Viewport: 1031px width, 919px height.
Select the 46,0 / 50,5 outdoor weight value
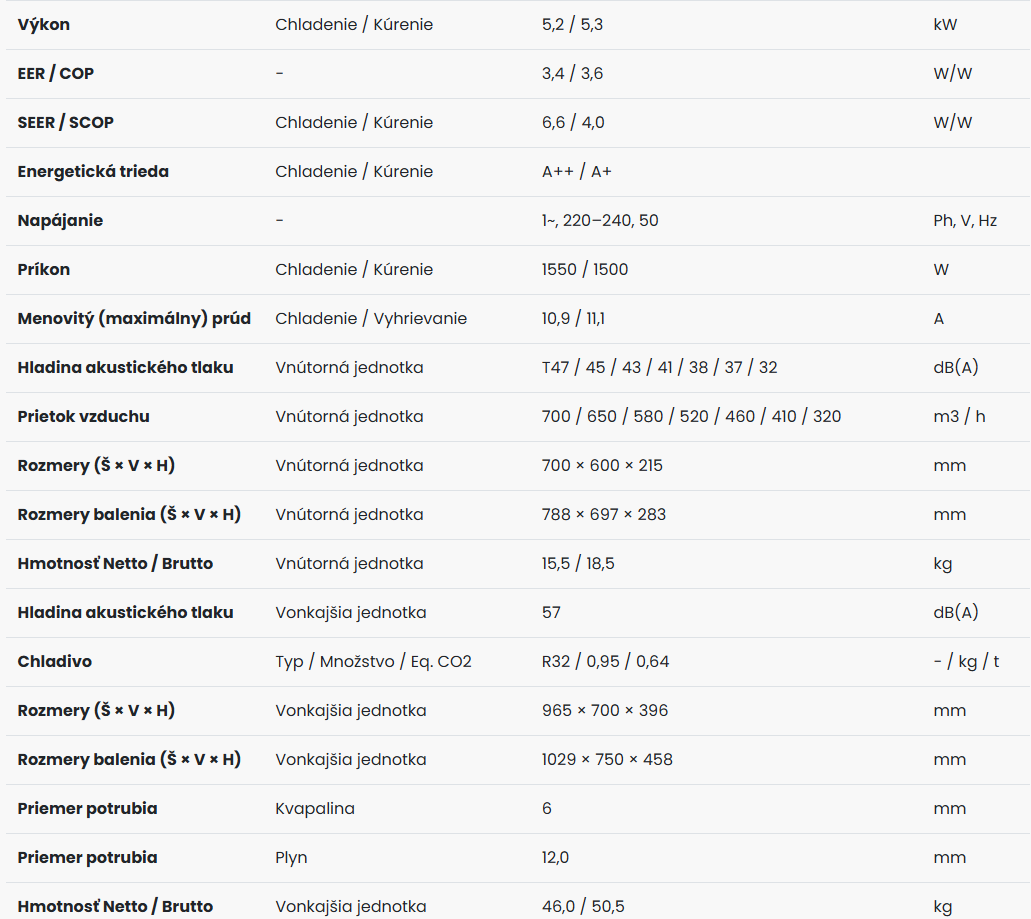(583, 907)
